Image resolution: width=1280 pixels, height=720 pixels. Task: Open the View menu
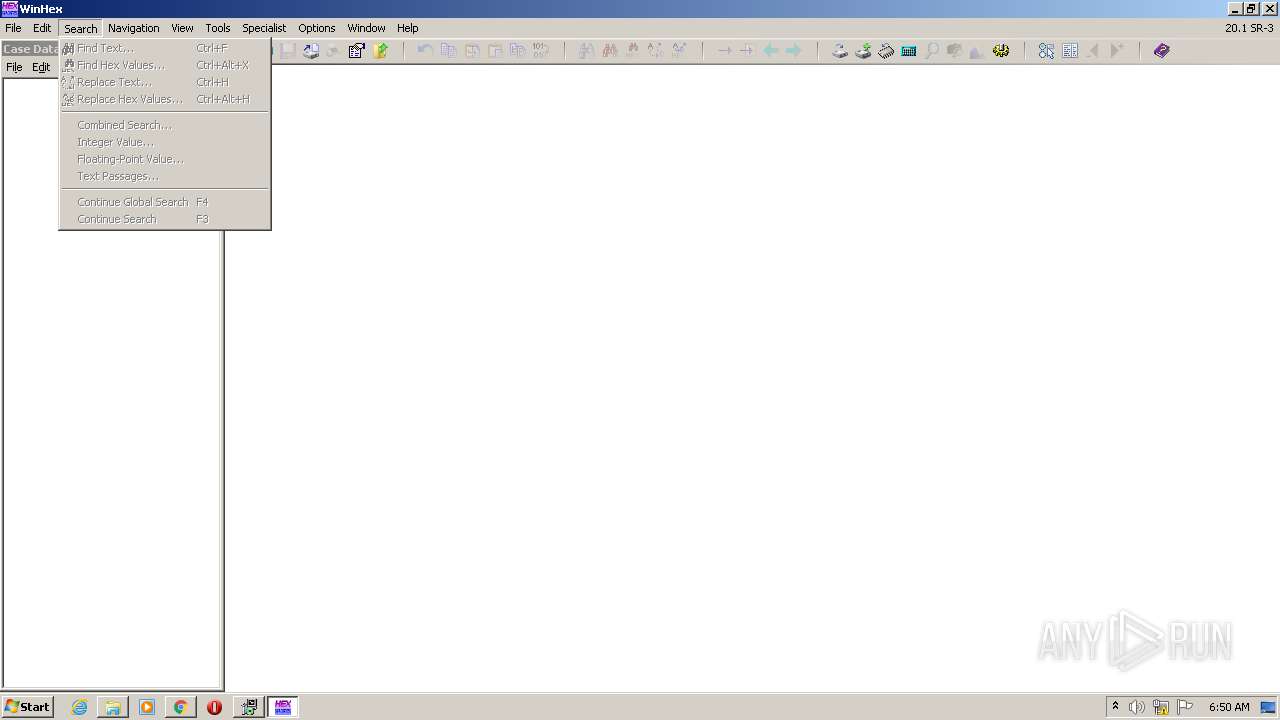coord(182,28)
